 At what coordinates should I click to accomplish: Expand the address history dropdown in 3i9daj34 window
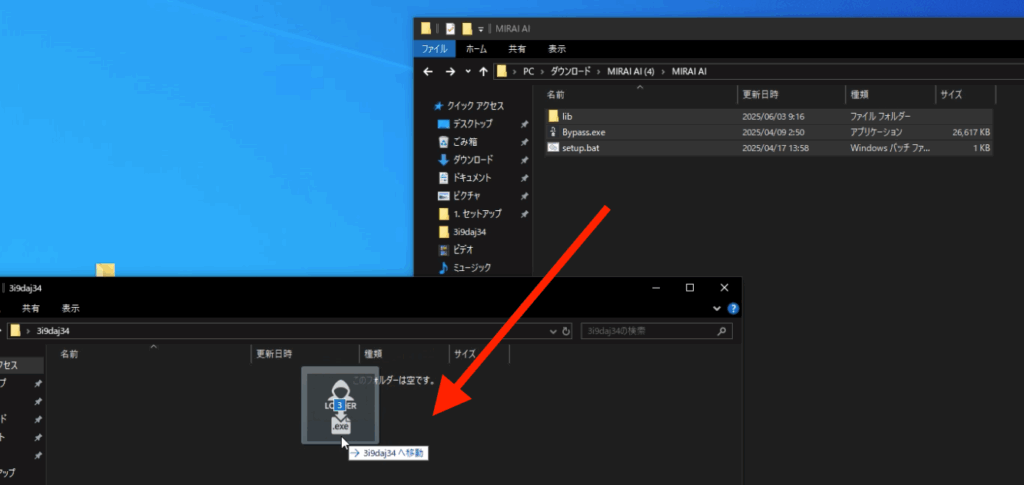click(x=553, y=331)
